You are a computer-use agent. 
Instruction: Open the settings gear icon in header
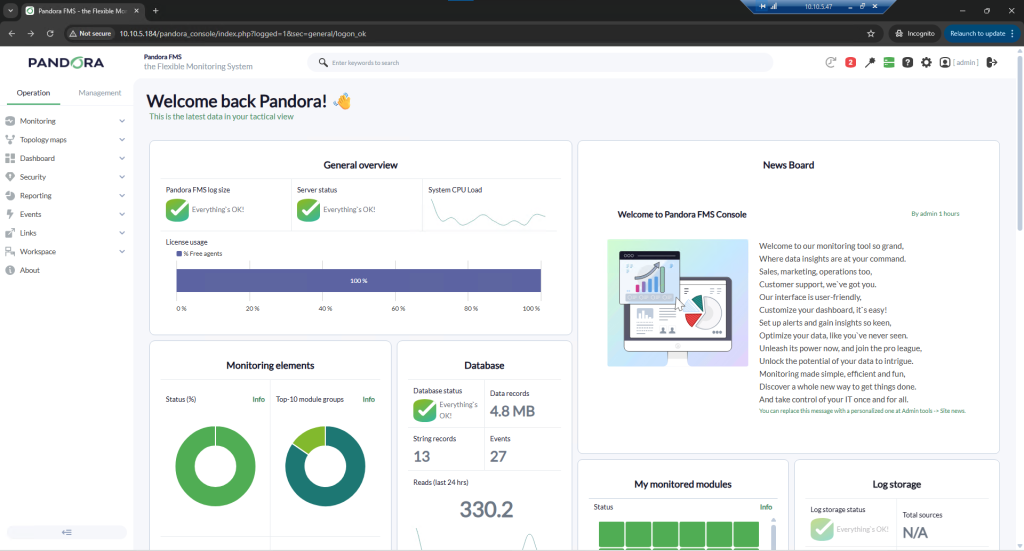tap(926, 63)
